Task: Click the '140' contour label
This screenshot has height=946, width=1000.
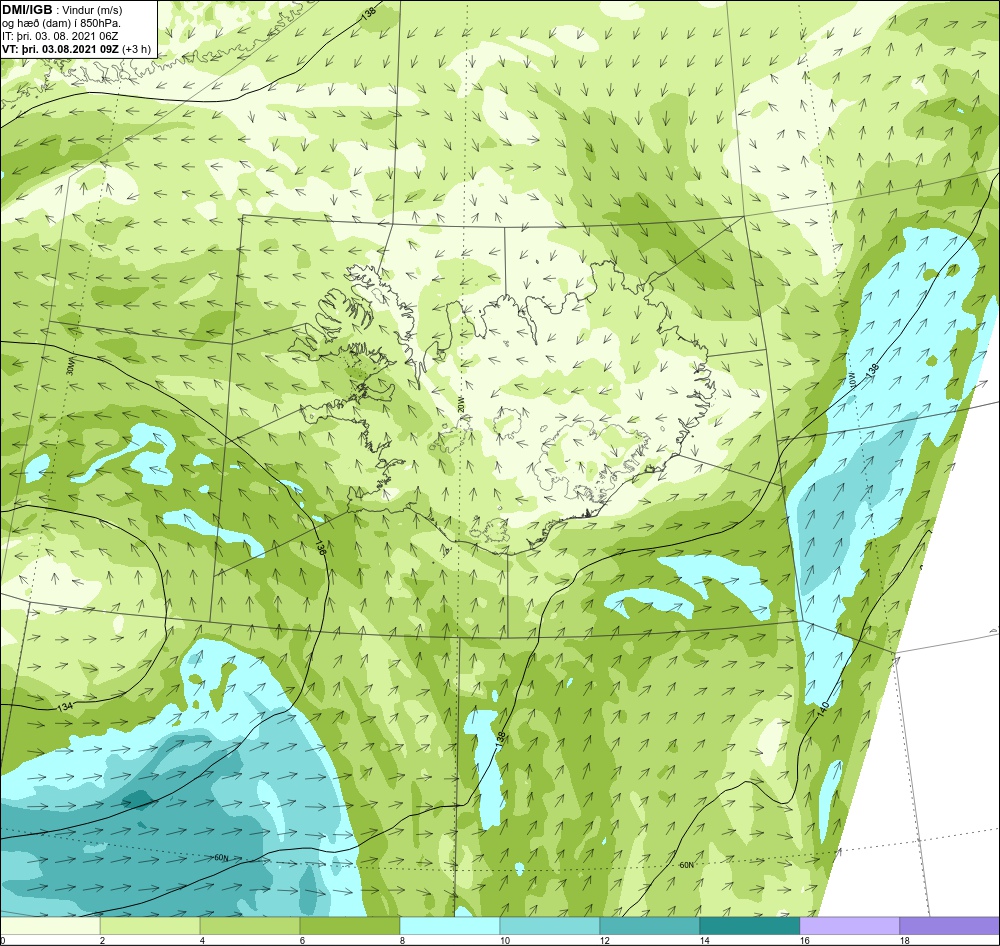Action: tap(823, 709)
